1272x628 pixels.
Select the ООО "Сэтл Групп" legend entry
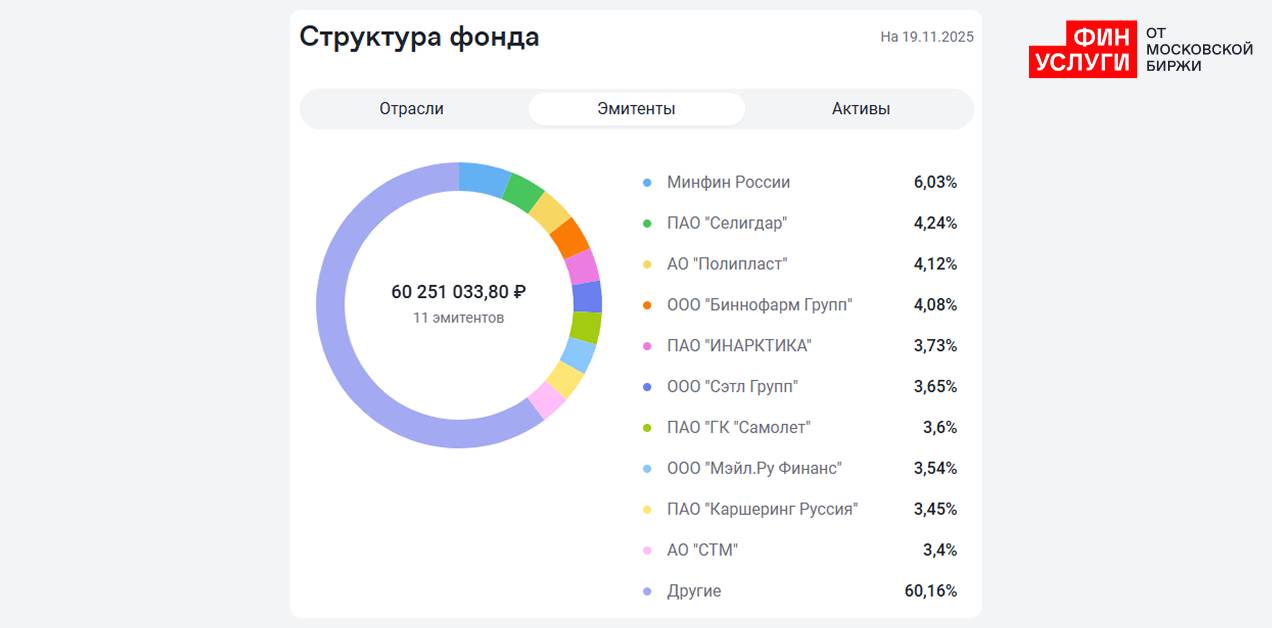click(732, 387)
